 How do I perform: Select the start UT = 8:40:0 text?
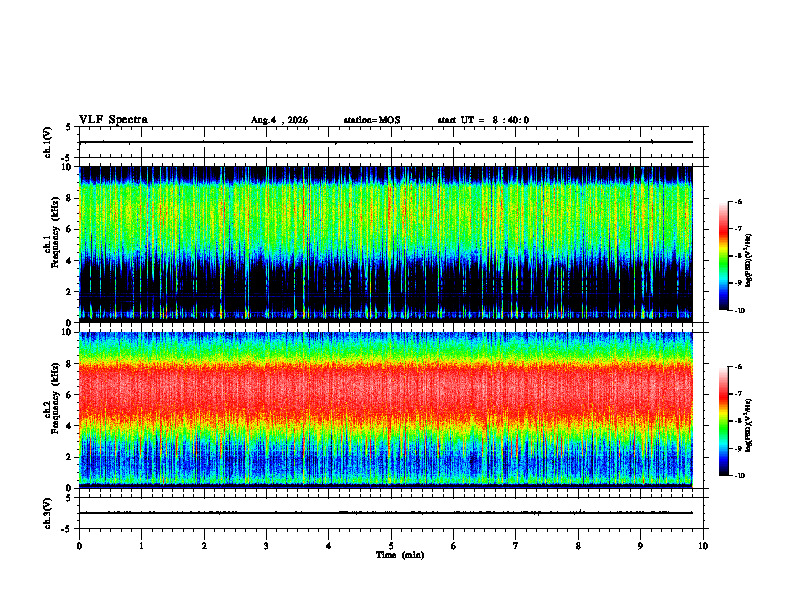pyautogui.click(x=483, y=120)
